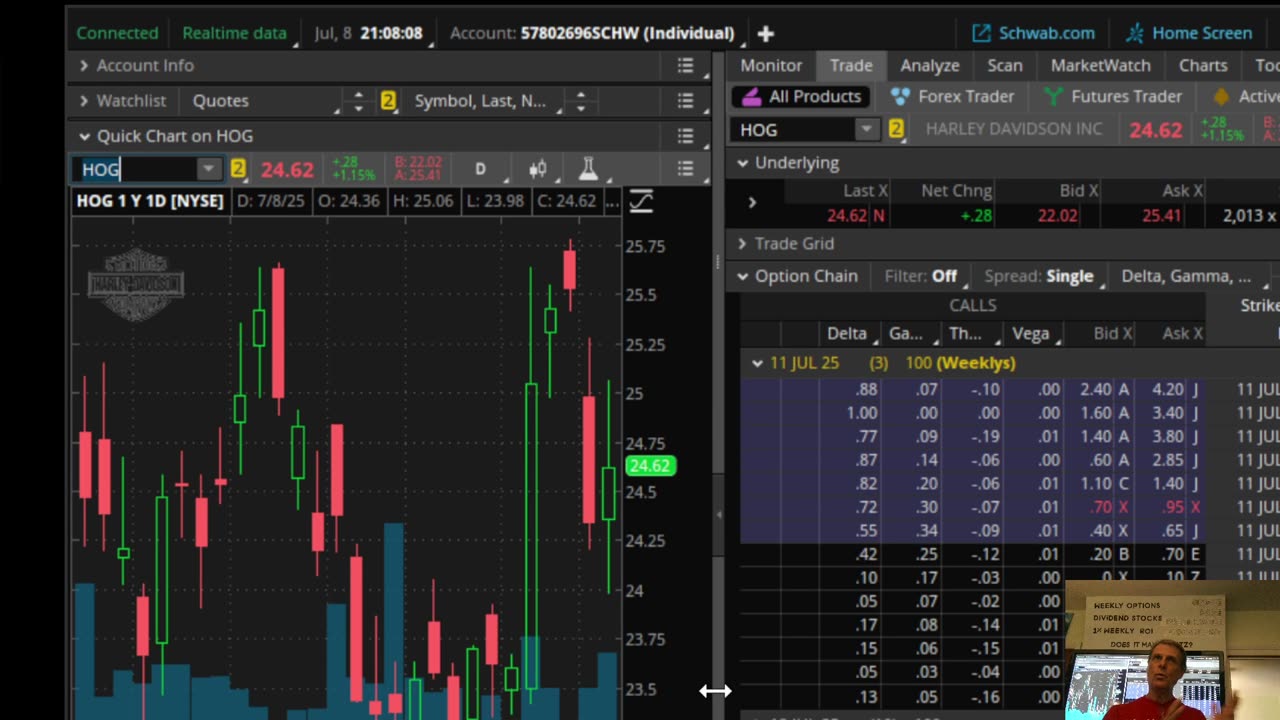Viewport: 1280px width, 720px height.
Task: Open chart studies flask icon
Action: pos(588,169)
